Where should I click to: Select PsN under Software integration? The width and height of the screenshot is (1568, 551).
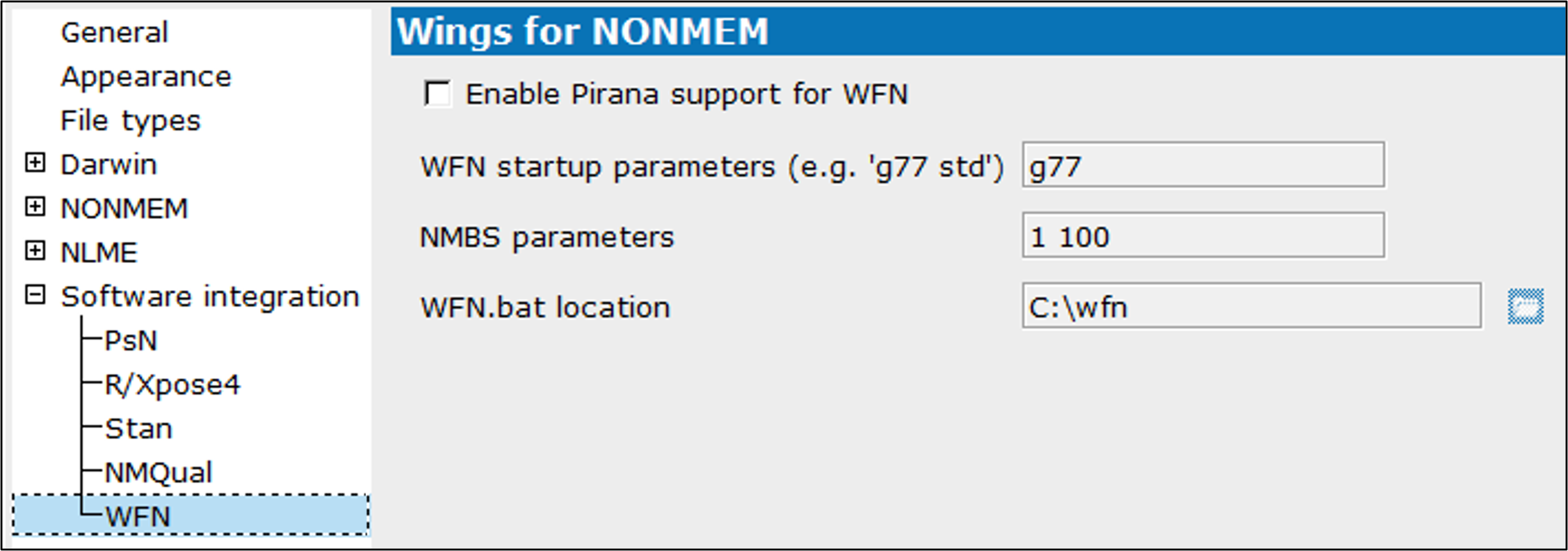[131, 341]
